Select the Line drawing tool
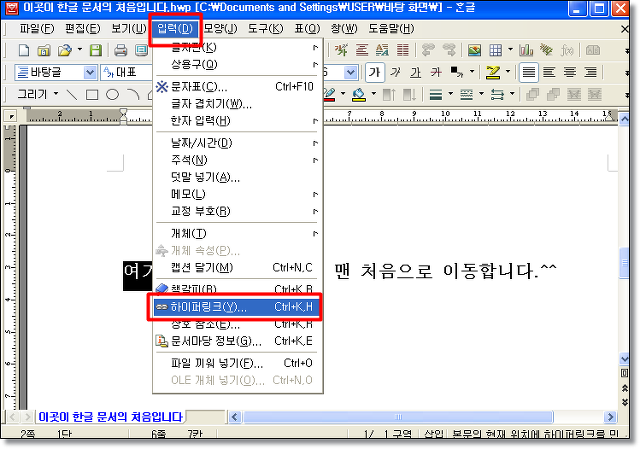This screenshot has height=449, width=640. pos(72,95)
